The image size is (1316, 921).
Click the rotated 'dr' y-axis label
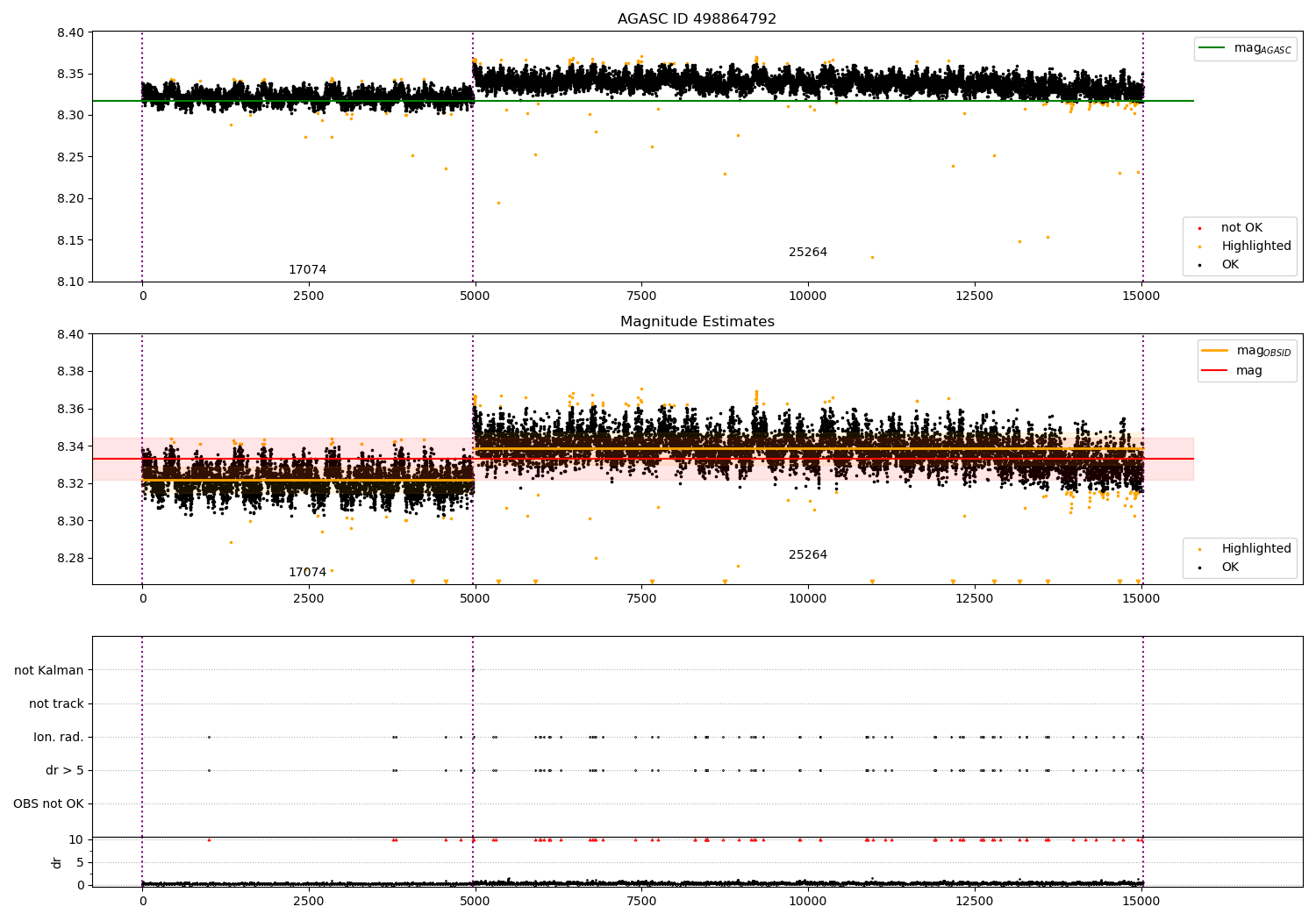tap(57, 863)
